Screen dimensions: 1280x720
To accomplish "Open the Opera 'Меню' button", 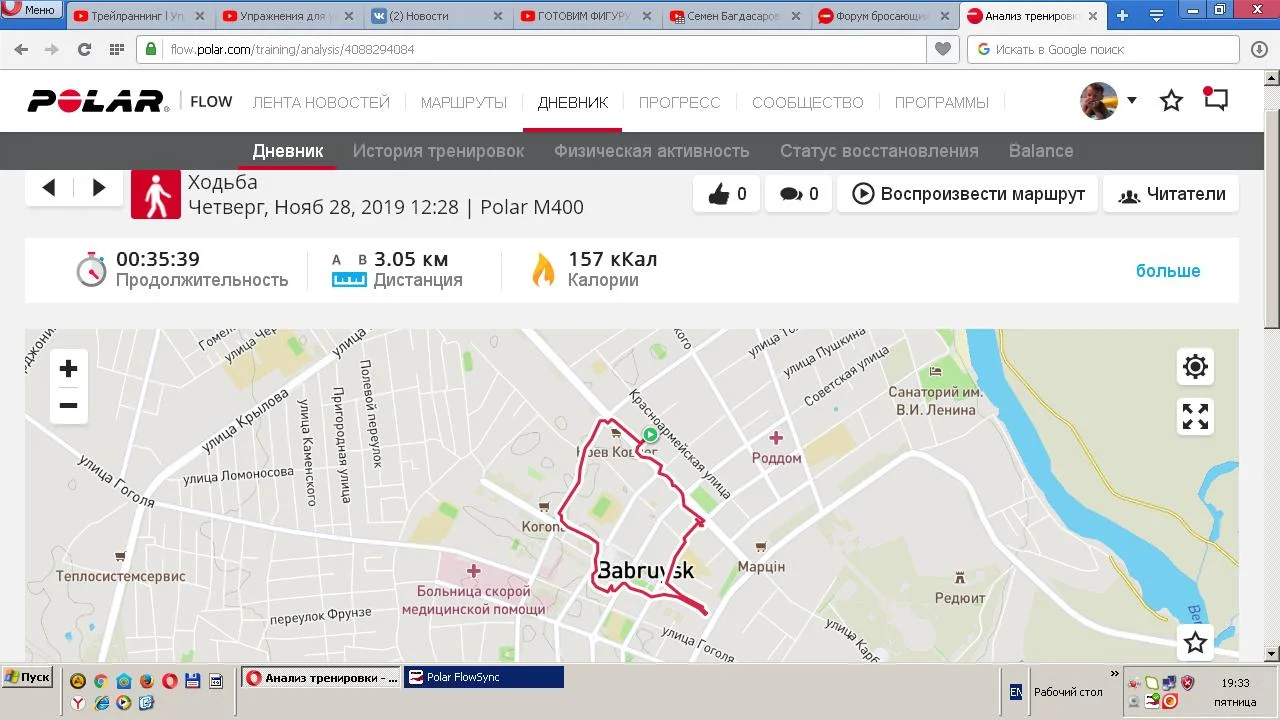I will click(32, 10).
